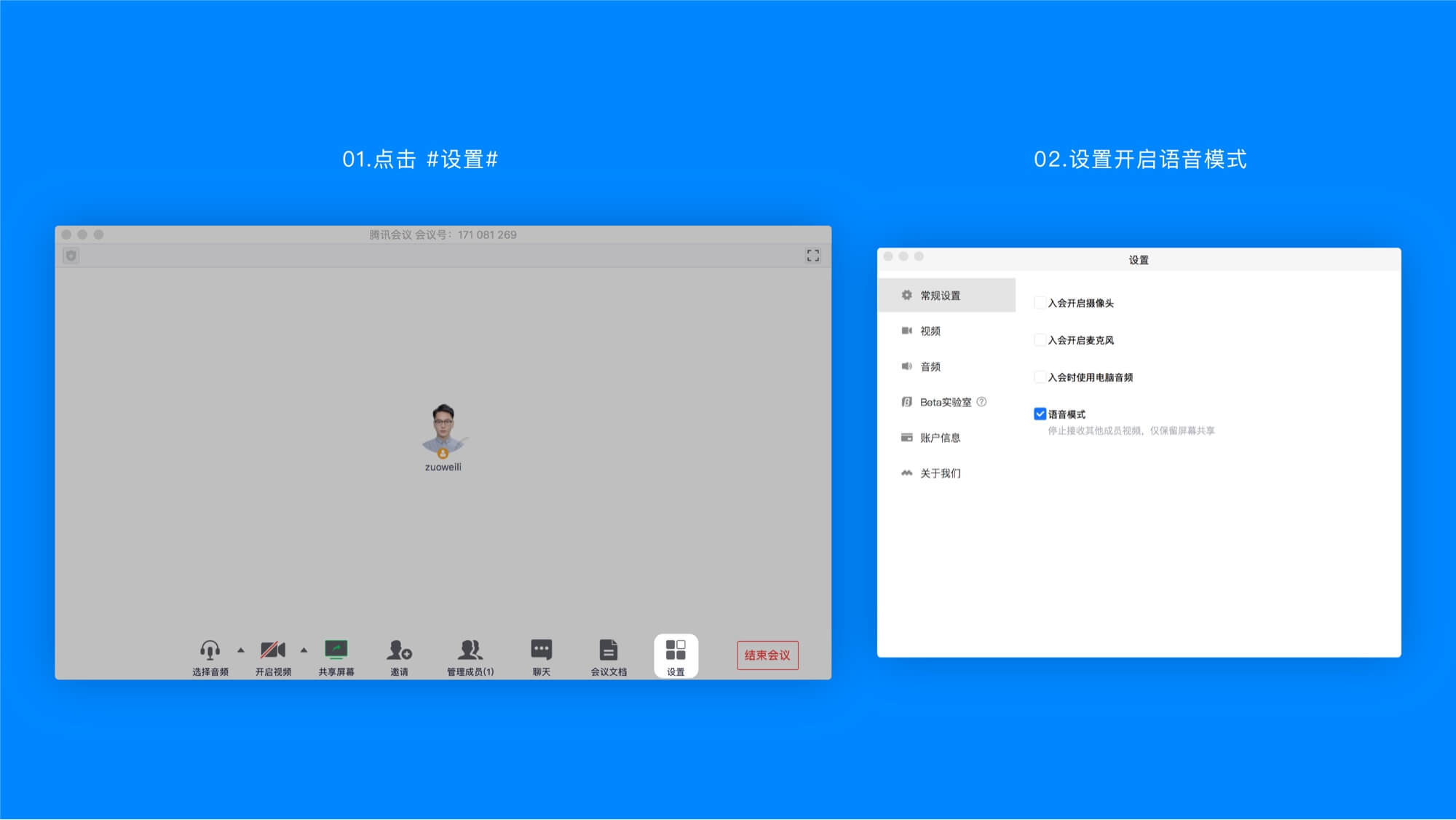Click the shield icon in top-left corner
The image size is (1456, 820).
click(71, 256)
